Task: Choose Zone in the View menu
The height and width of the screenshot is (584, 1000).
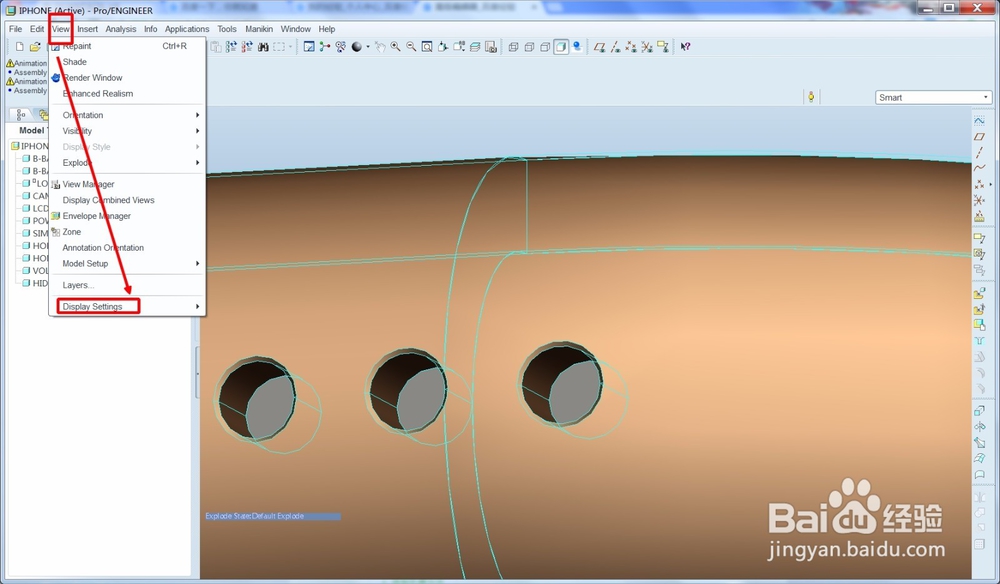Action: [128, 232]
